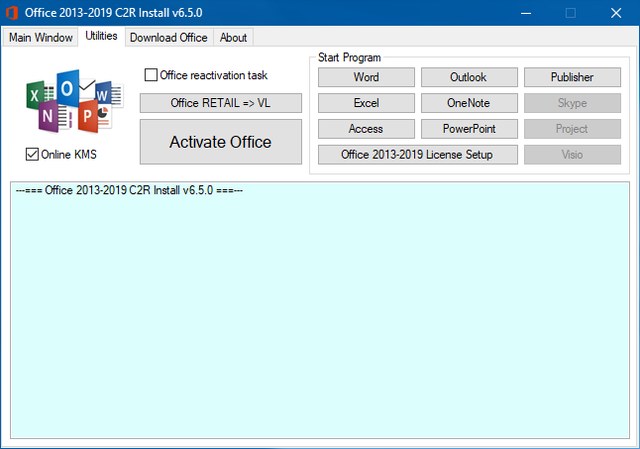Click Office RETAIL => VL button
This screenshot has height=449, width=640.
point(220,103)
